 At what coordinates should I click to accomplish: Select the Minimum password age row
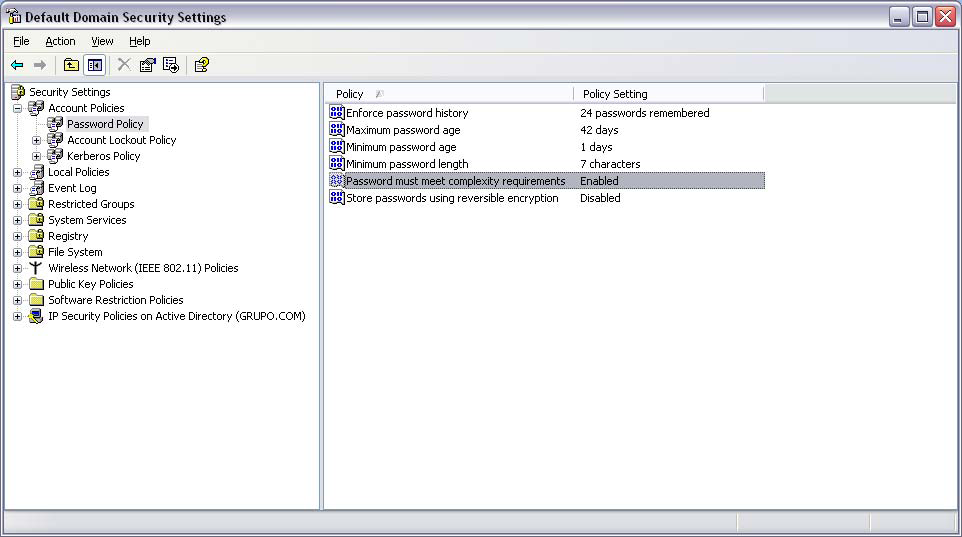(x=546, y=147)
